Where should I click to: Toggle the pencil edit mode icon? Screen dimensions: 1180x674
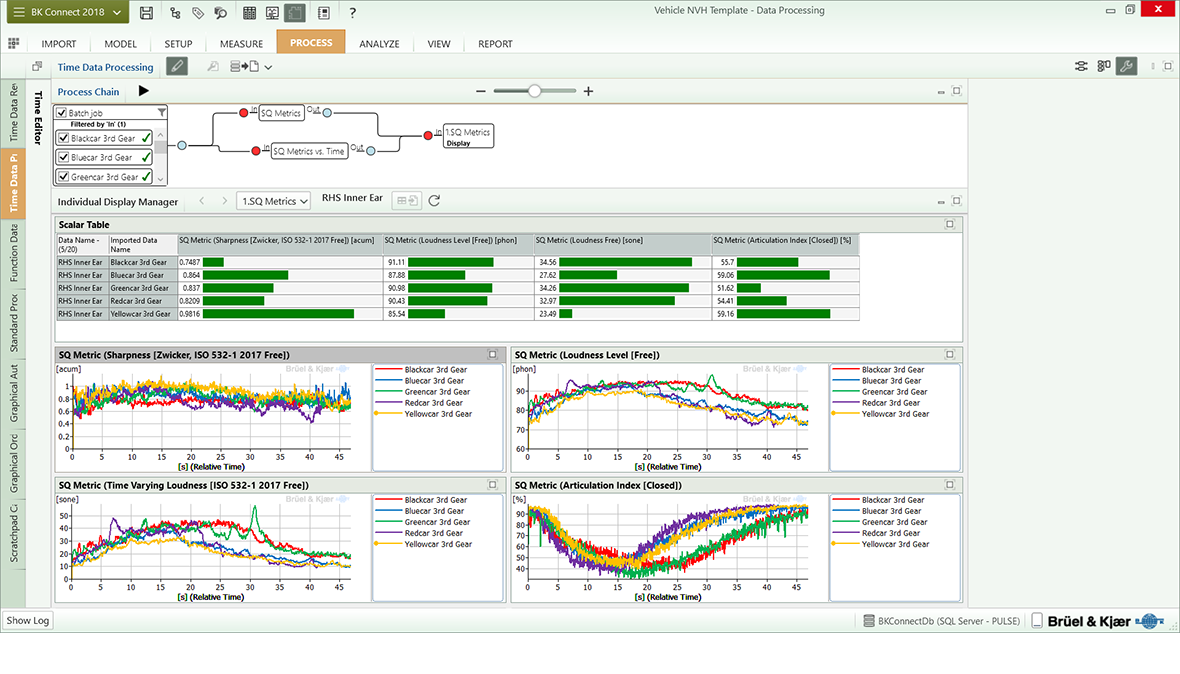[x=176, y=67]
